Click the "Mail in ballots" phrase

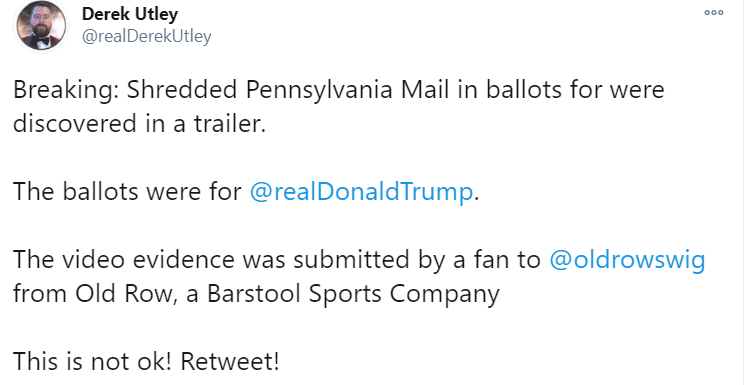tap(481, 89)
